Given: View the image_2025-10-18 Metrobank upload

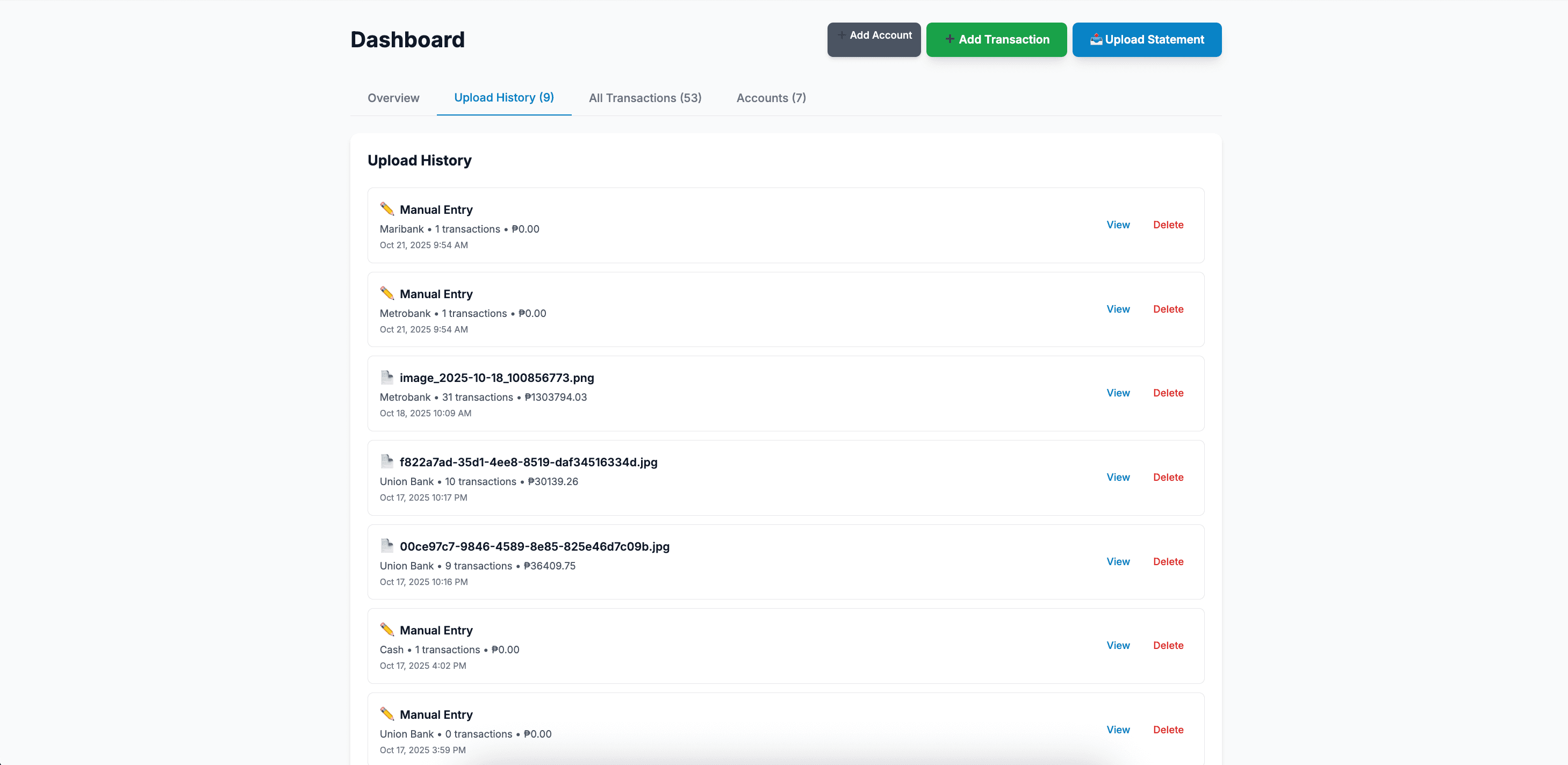Looking at the screenshot, I should point(1118,393).
